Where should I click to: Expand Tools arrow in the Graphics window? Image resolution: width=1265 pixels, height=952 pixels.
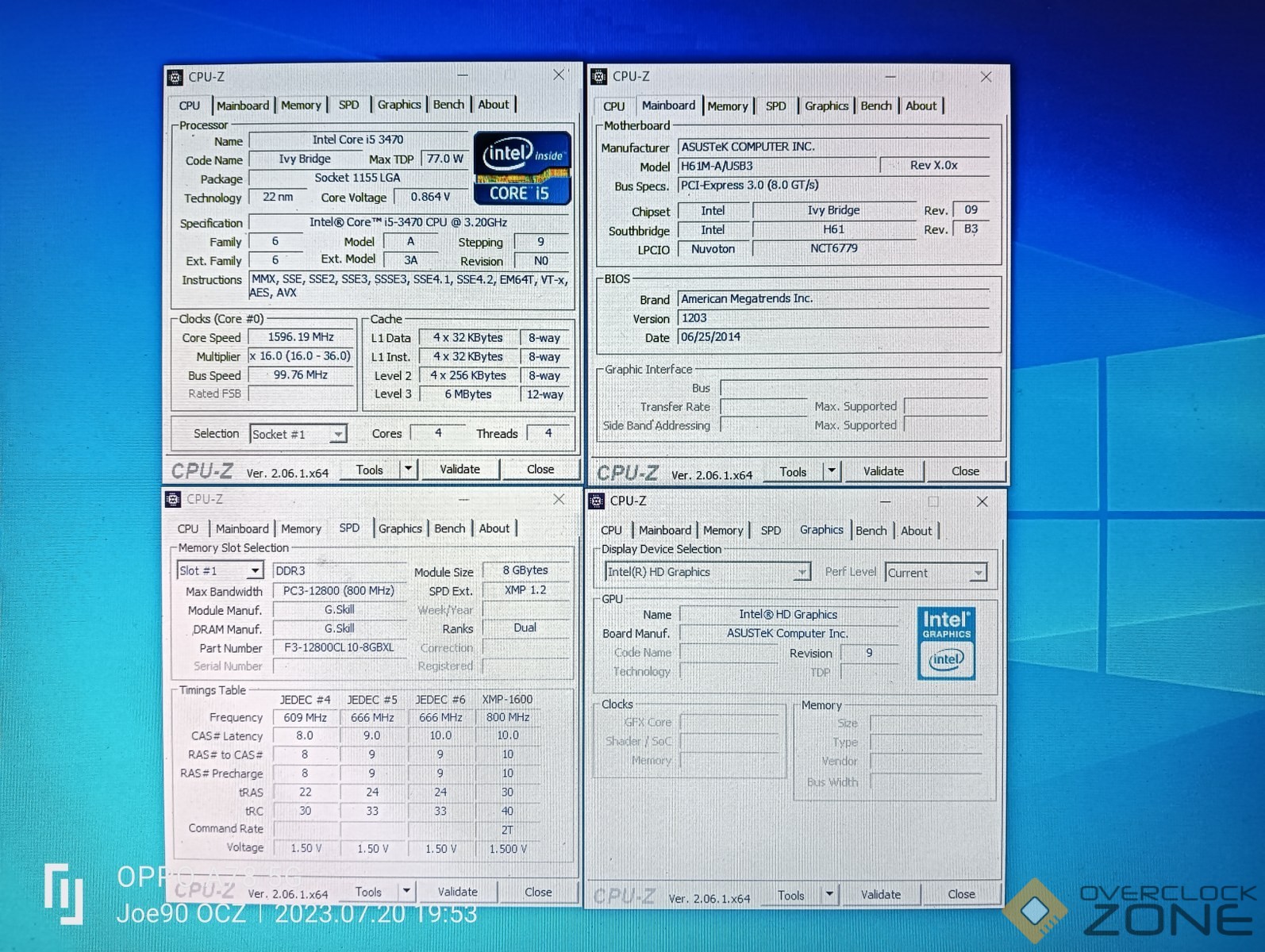pos(829,894)
